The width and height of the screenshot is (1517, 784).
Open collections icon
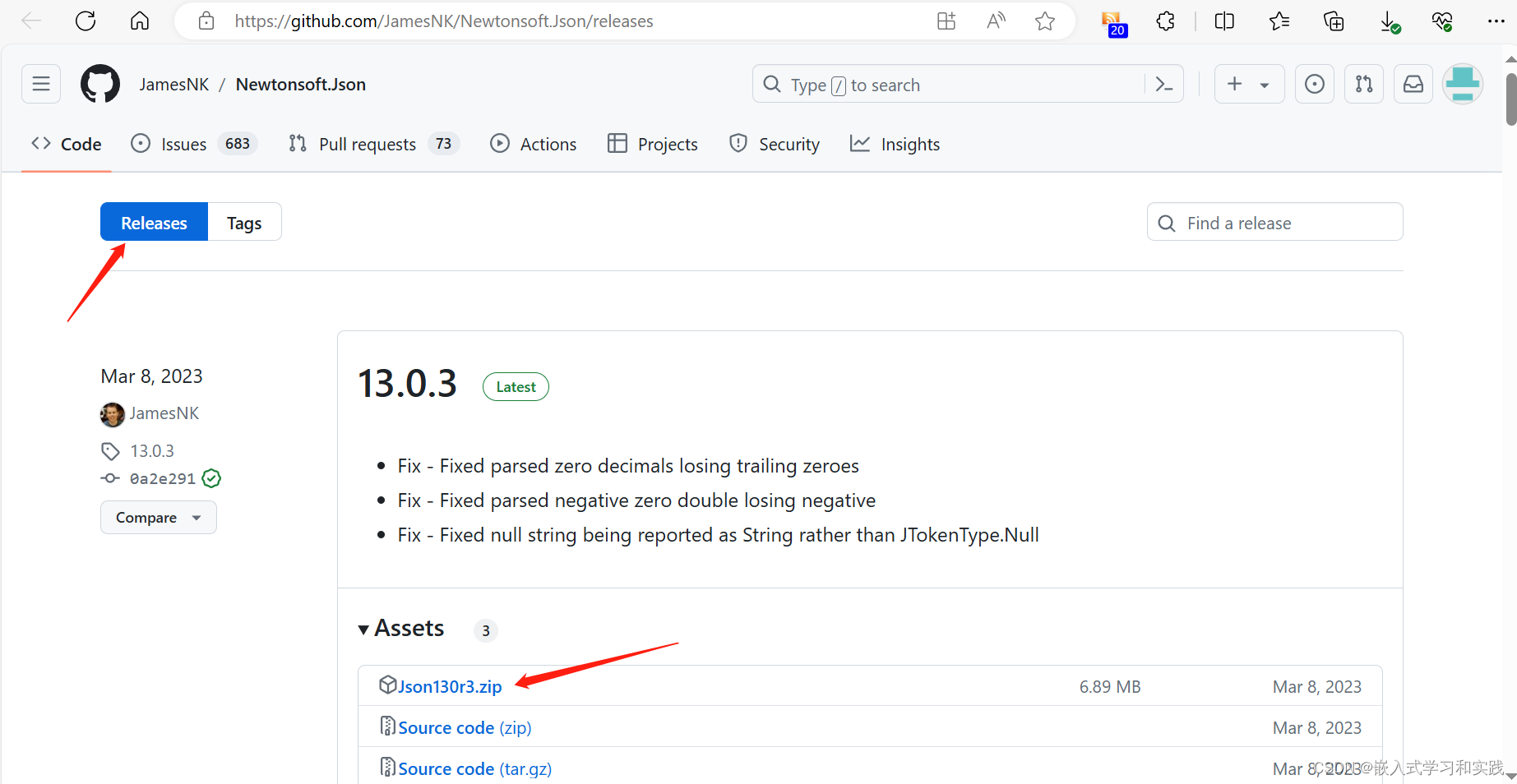pyautogui.click(x=1334, y=21)
